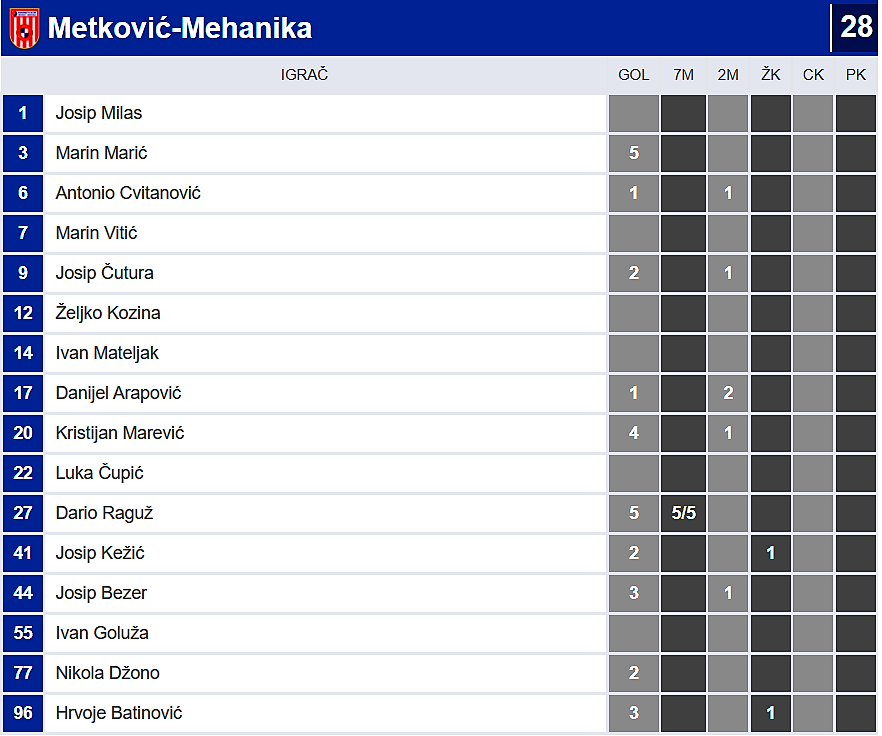Click jersey number 44 badge
This screenshot has height=736, width=882.
[x=23, y=593]
